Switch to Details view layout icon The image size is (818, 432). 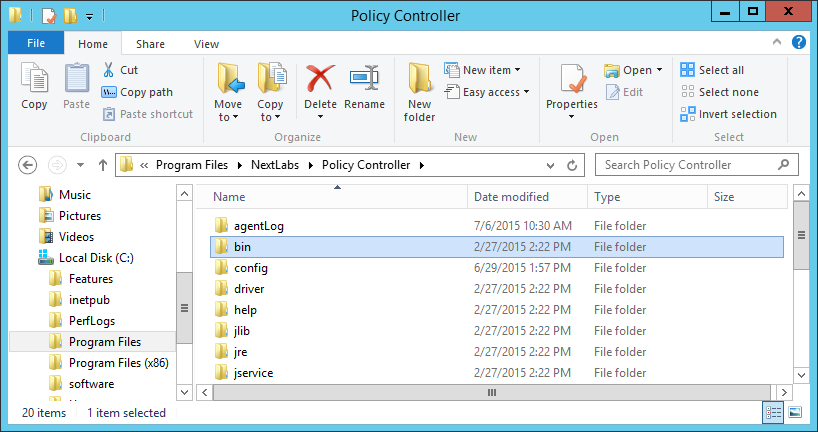[774, 413]
